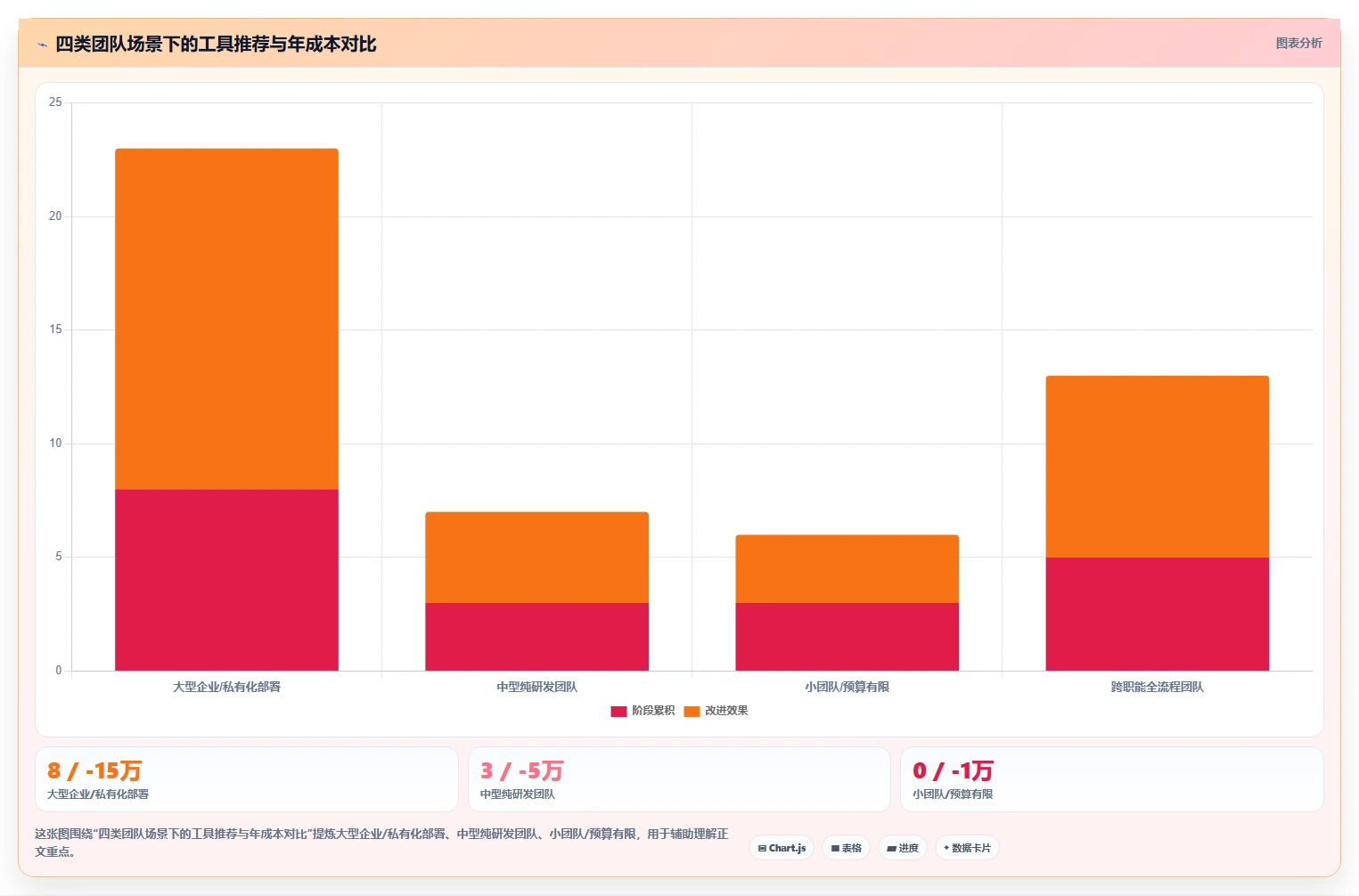Viewport: 1359px width, 896px height.
Task: Click the red bar segment for 大型企业/私有化部署
Action: tap(226, 580)
